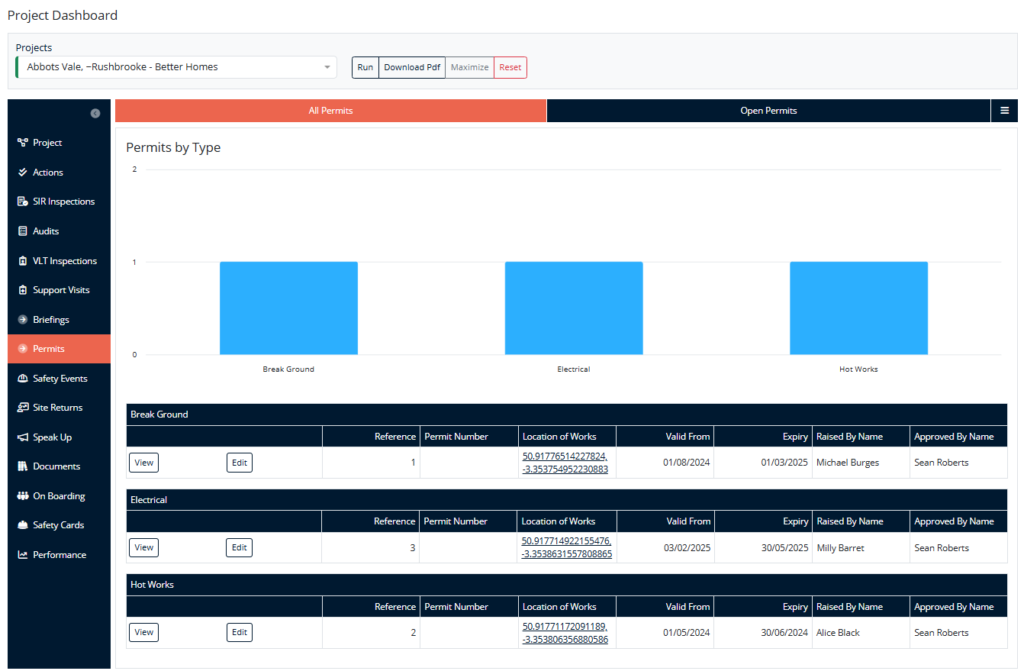View the Electrical permit row
The width and height of the screenshot is (1024, 671).
coord(144,548)
